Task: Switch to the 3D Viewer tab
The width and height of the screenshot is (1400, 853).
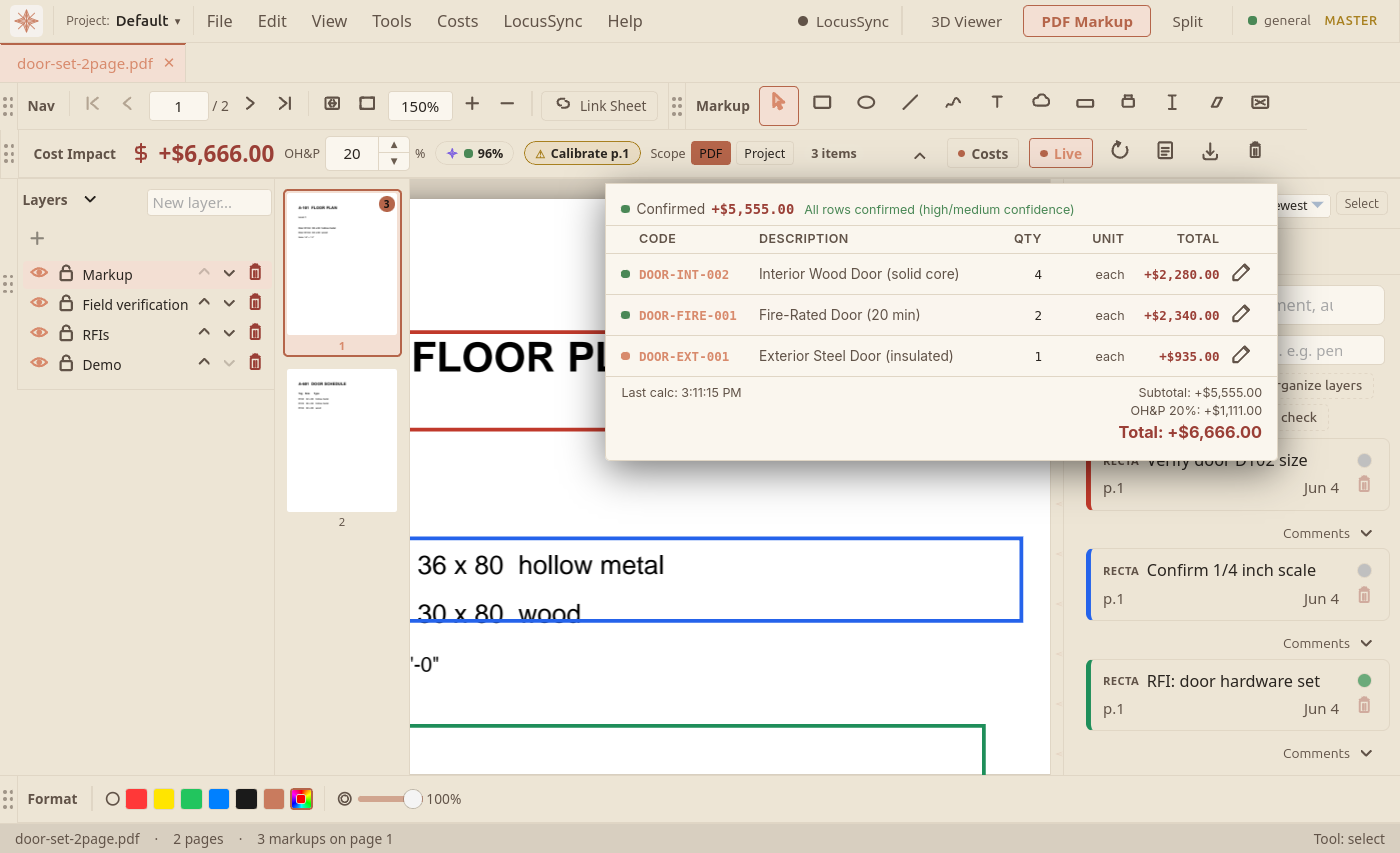Action: tap(965, 21)
